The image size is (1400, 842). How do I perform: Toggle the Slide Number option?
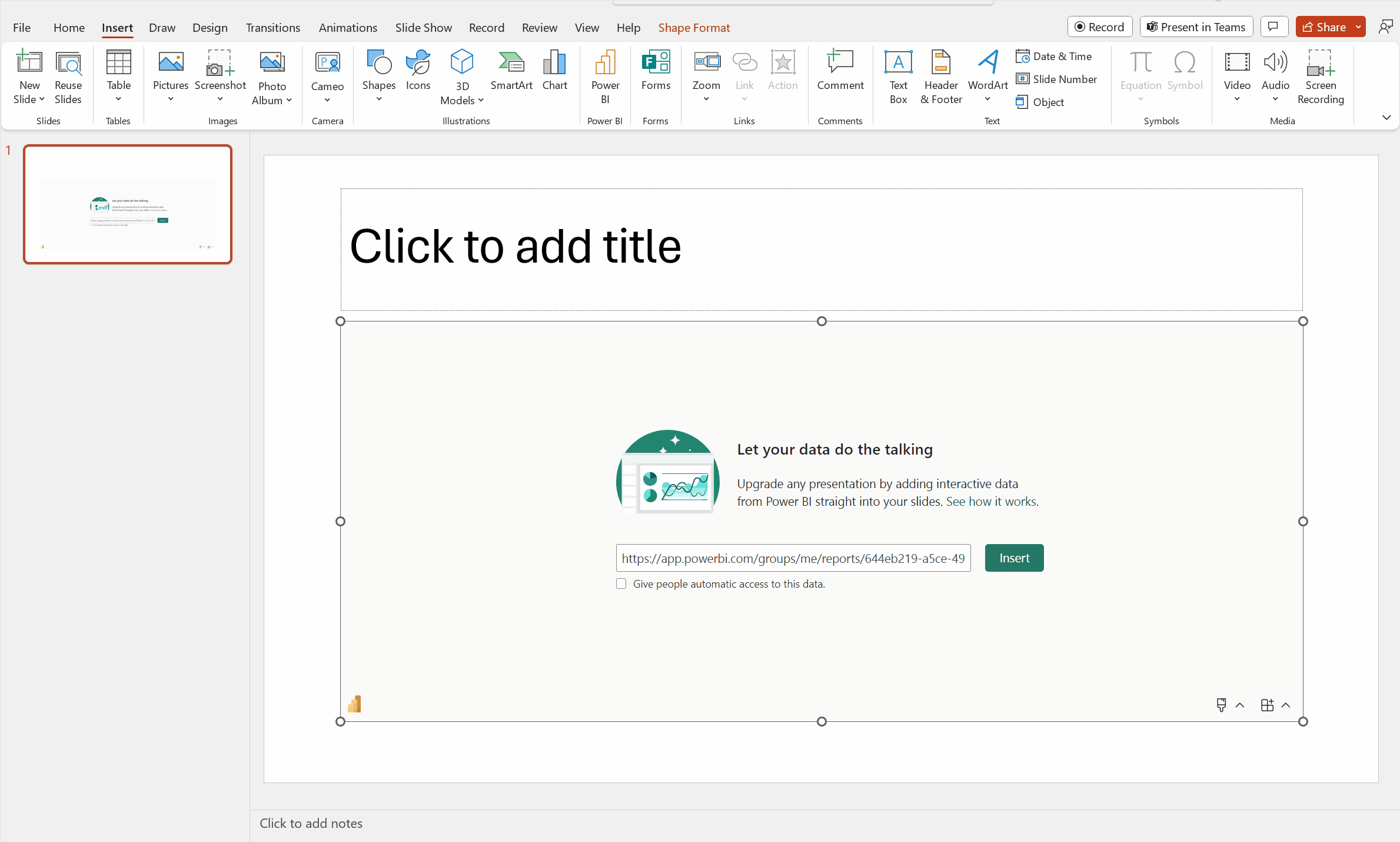pyautogui.click(x=1056, y=78)
